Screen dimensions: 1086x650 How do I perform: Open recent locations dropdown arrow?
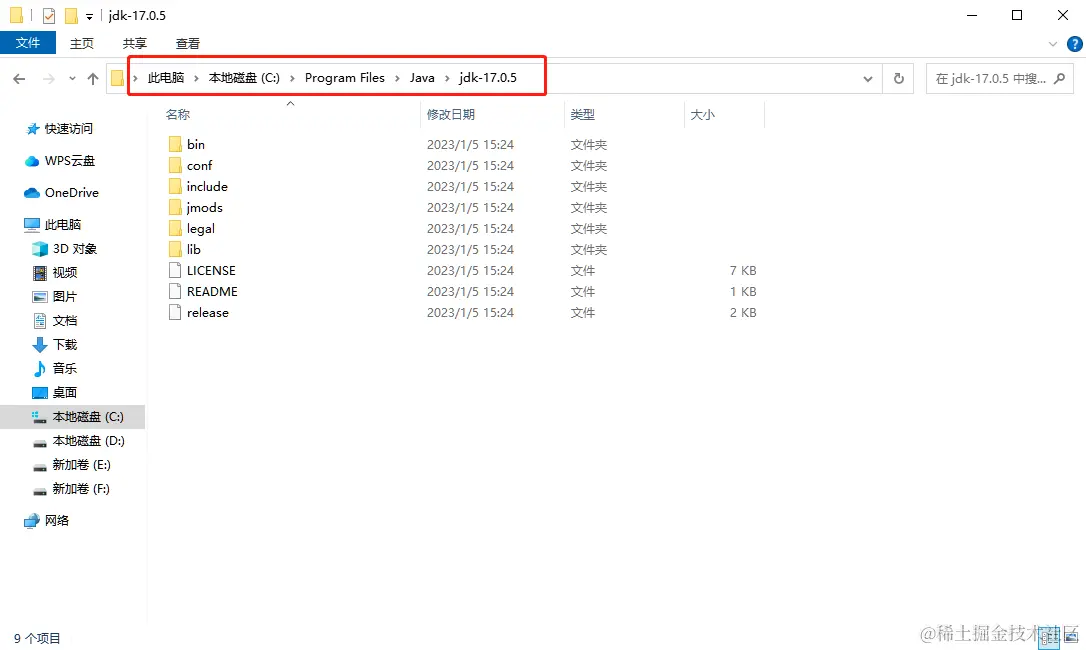click(72, 79)
